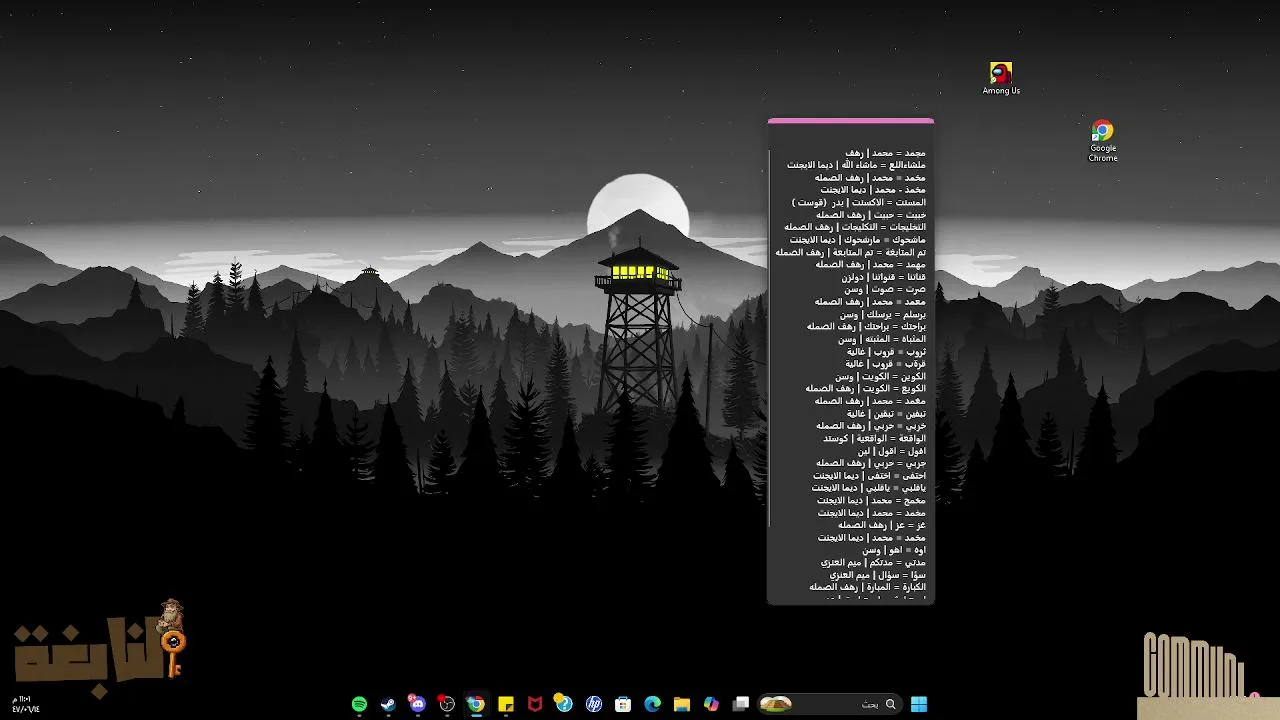Screen dimensions: 1280x720
Task: Open the Windows Start menu
Action: (x=919, y=704)
